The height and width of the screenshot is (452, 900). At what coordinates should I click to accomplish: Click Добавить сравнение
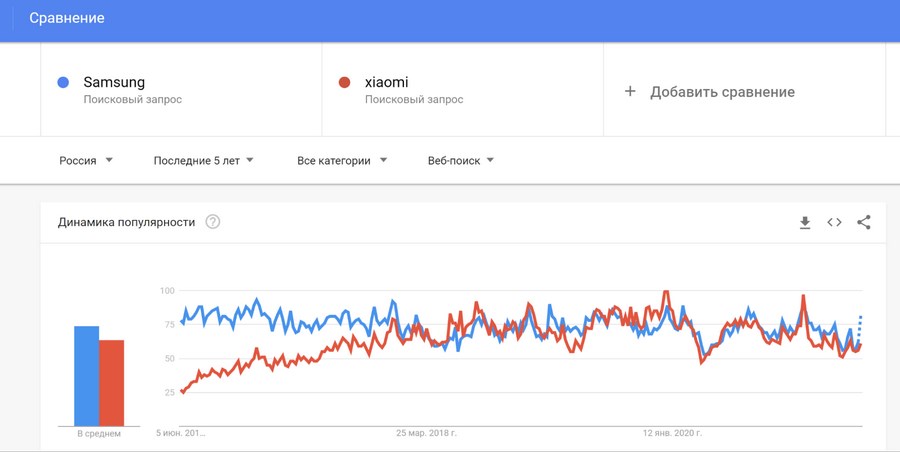(x=722, y=92)
